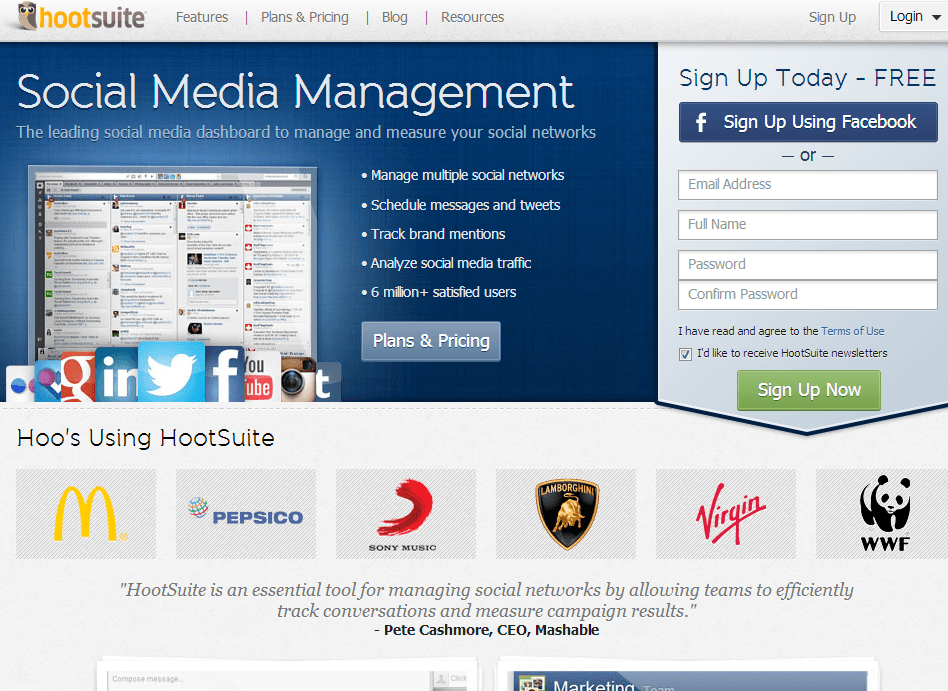
Task: Click the Twitter bird icon
Action: pos(171,372)
